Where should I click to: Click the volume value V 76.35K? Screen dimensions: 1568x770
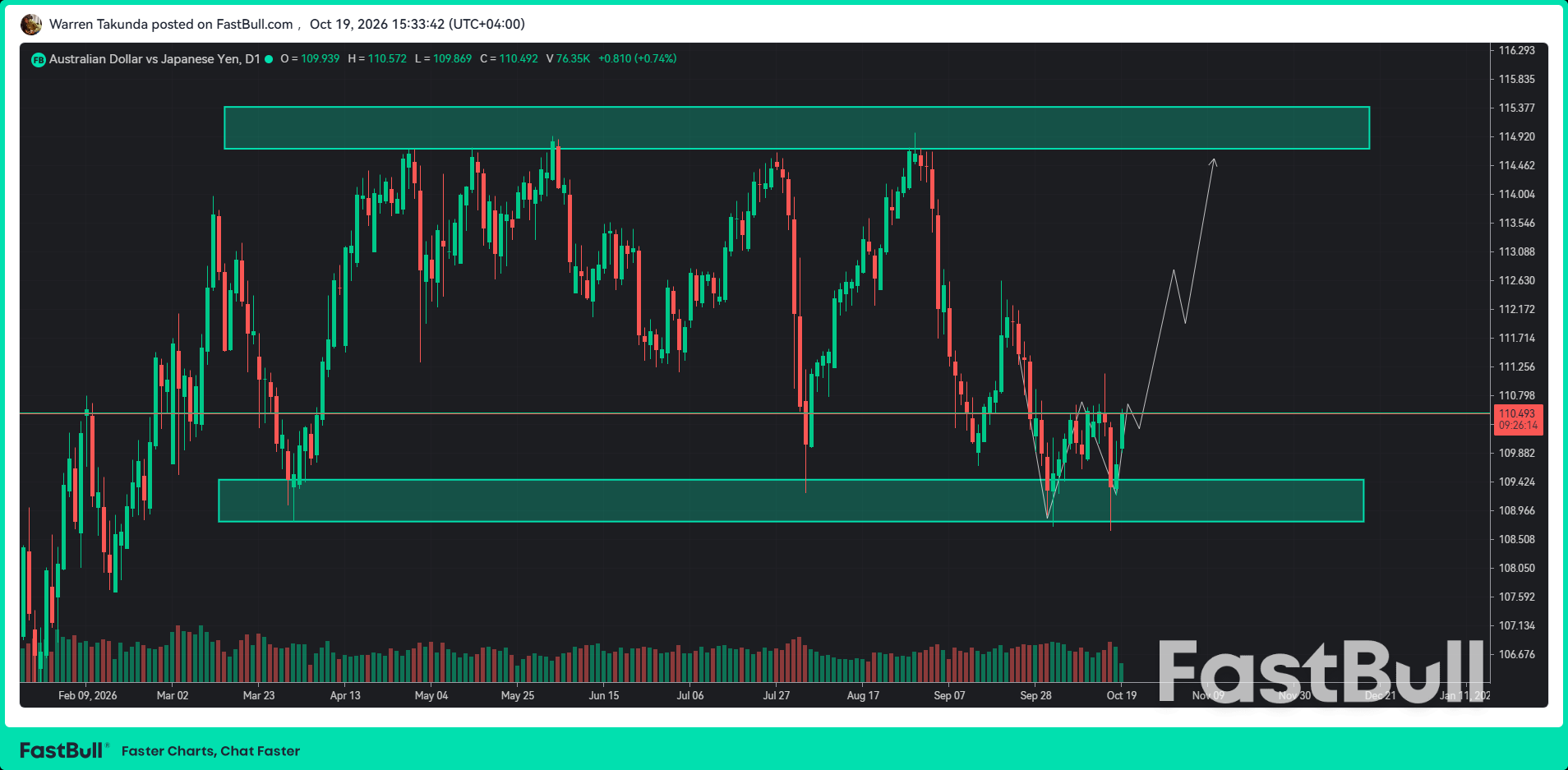pyautogui.click(x=568, y=58)
